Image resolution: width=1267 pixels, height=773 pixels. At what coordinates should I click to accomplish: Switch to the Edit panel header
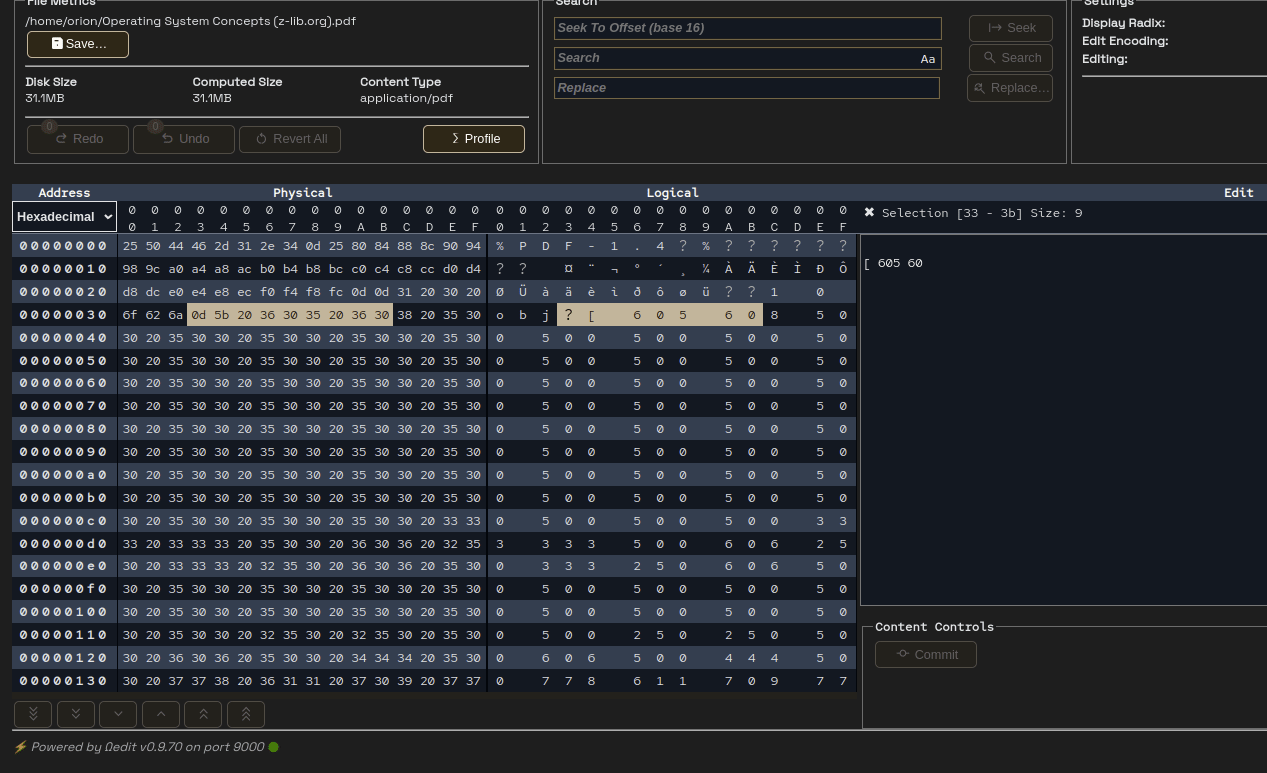pyautogui.click(x=1239, y=192)
